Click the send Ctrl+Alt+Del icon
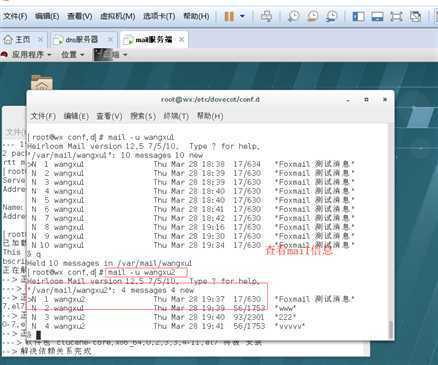 point(266,16)
